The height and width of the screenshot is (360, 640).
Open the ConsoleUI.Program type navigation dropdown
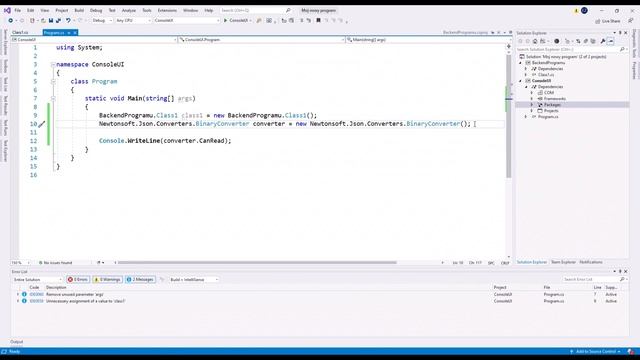click(261, 40)
